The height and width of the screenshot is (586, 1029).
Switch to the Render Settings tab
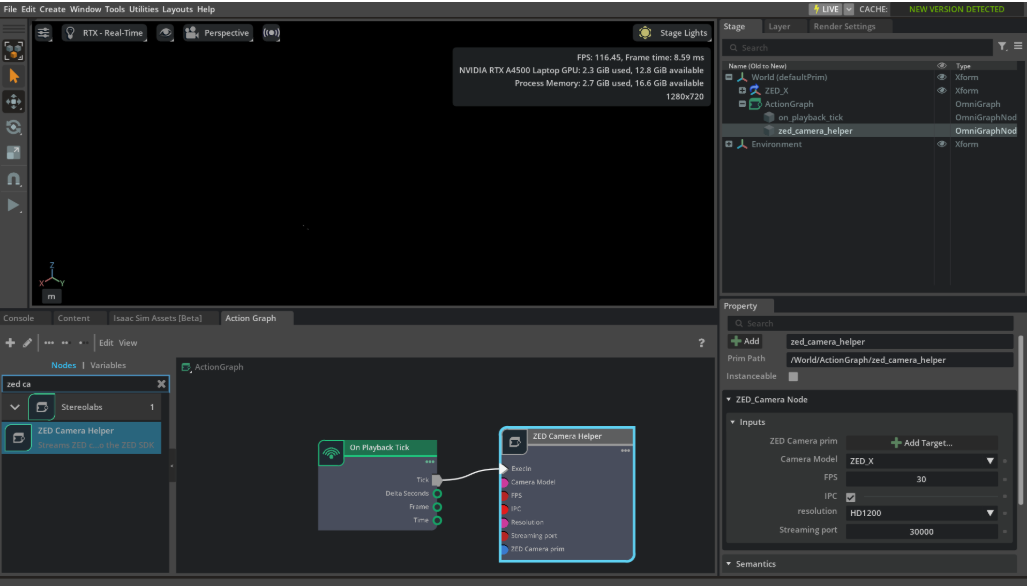click(844, 27)
